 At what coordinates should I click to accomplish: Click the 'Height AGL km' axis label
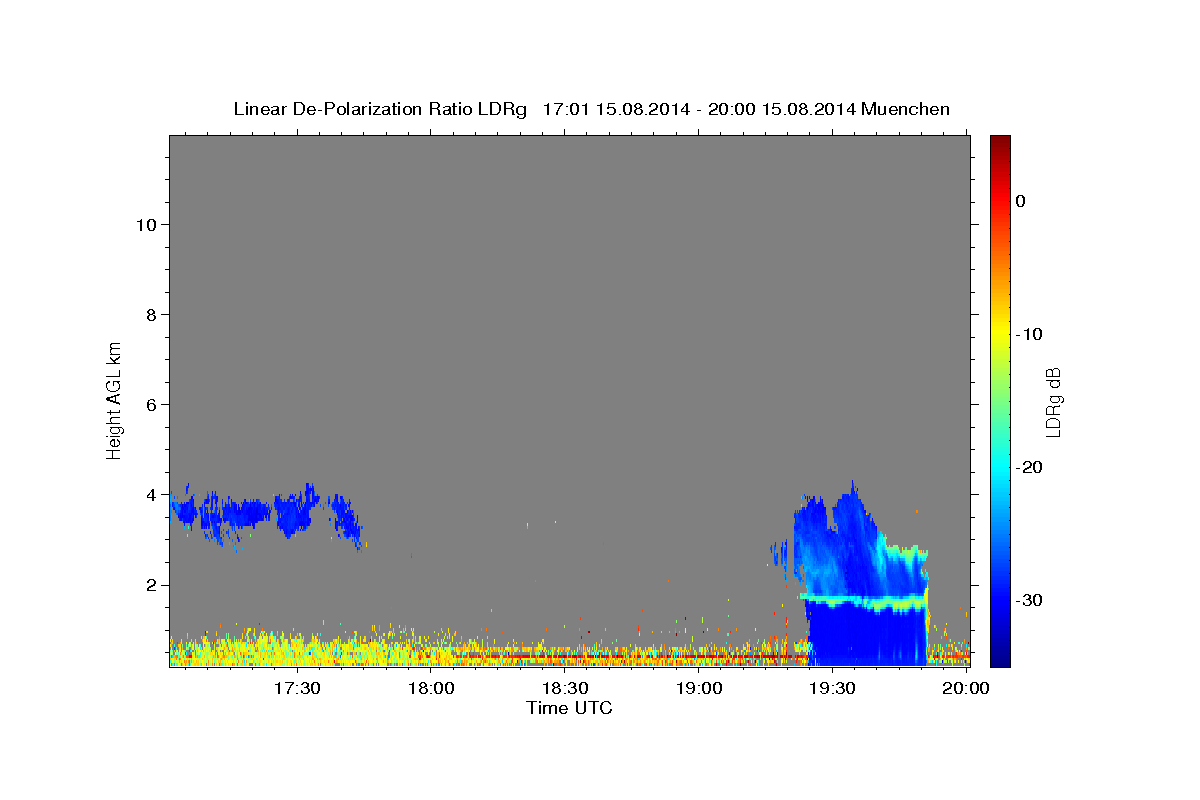[114, 399]
